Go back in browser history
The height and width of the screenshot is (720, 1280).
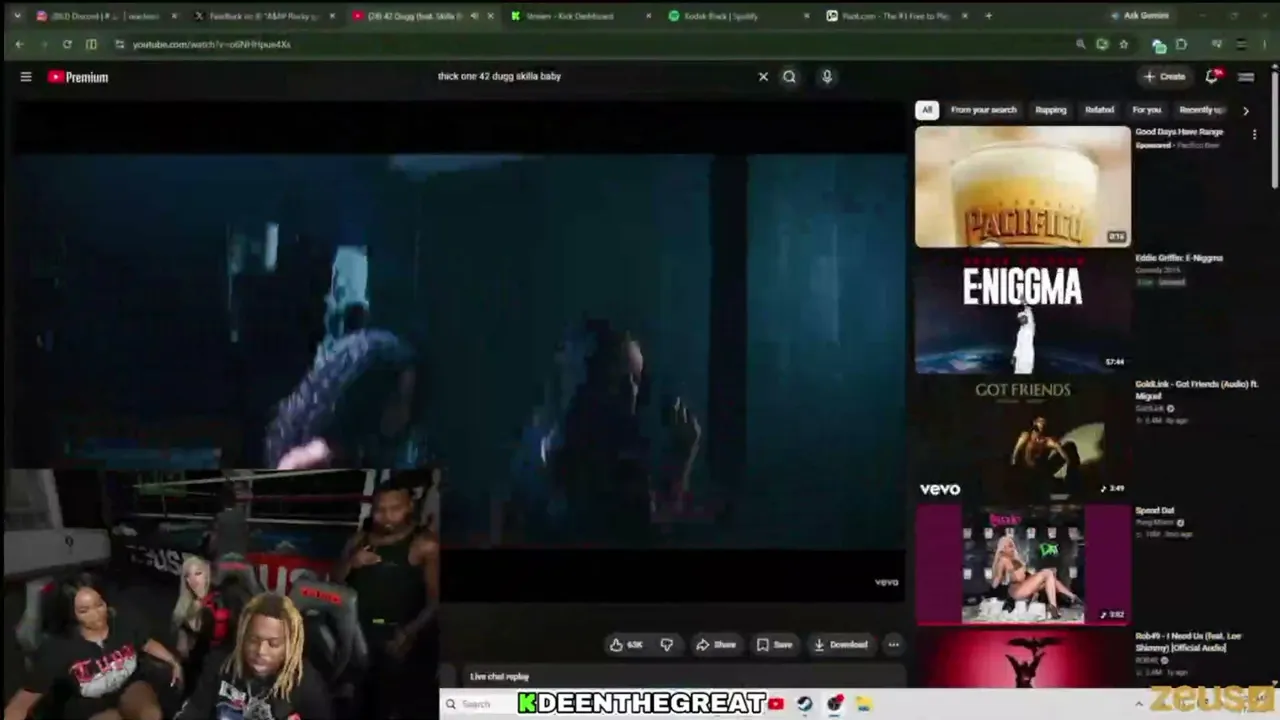19,44
